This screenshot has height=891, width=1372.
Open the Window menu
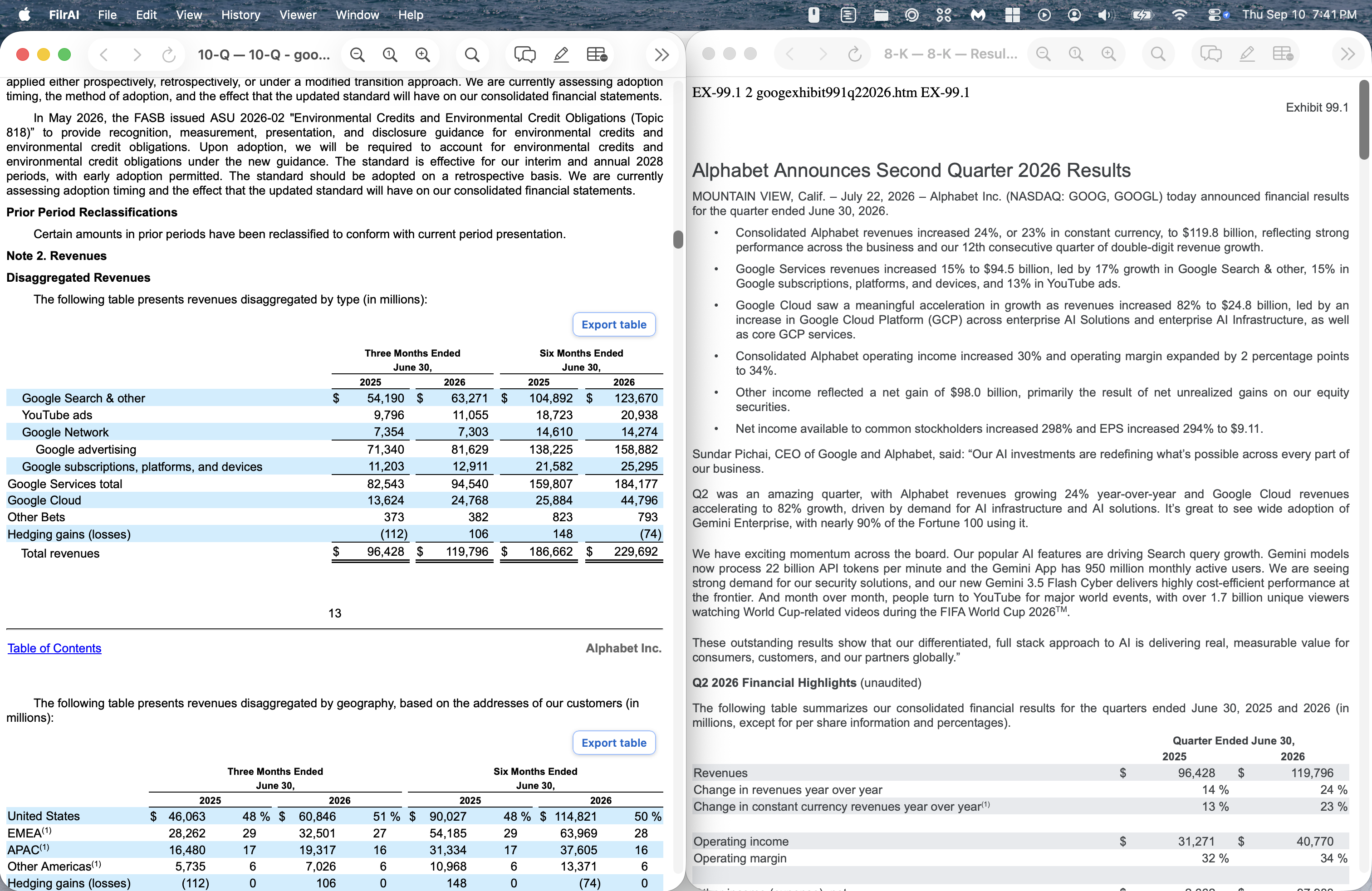[358, 15]
